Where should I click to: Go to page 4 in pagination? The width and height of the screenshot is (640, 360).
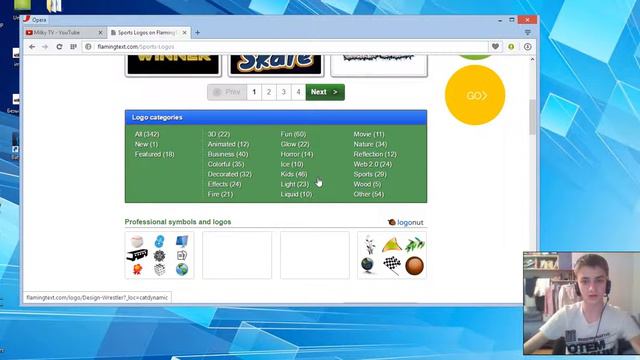click(298, 92)
